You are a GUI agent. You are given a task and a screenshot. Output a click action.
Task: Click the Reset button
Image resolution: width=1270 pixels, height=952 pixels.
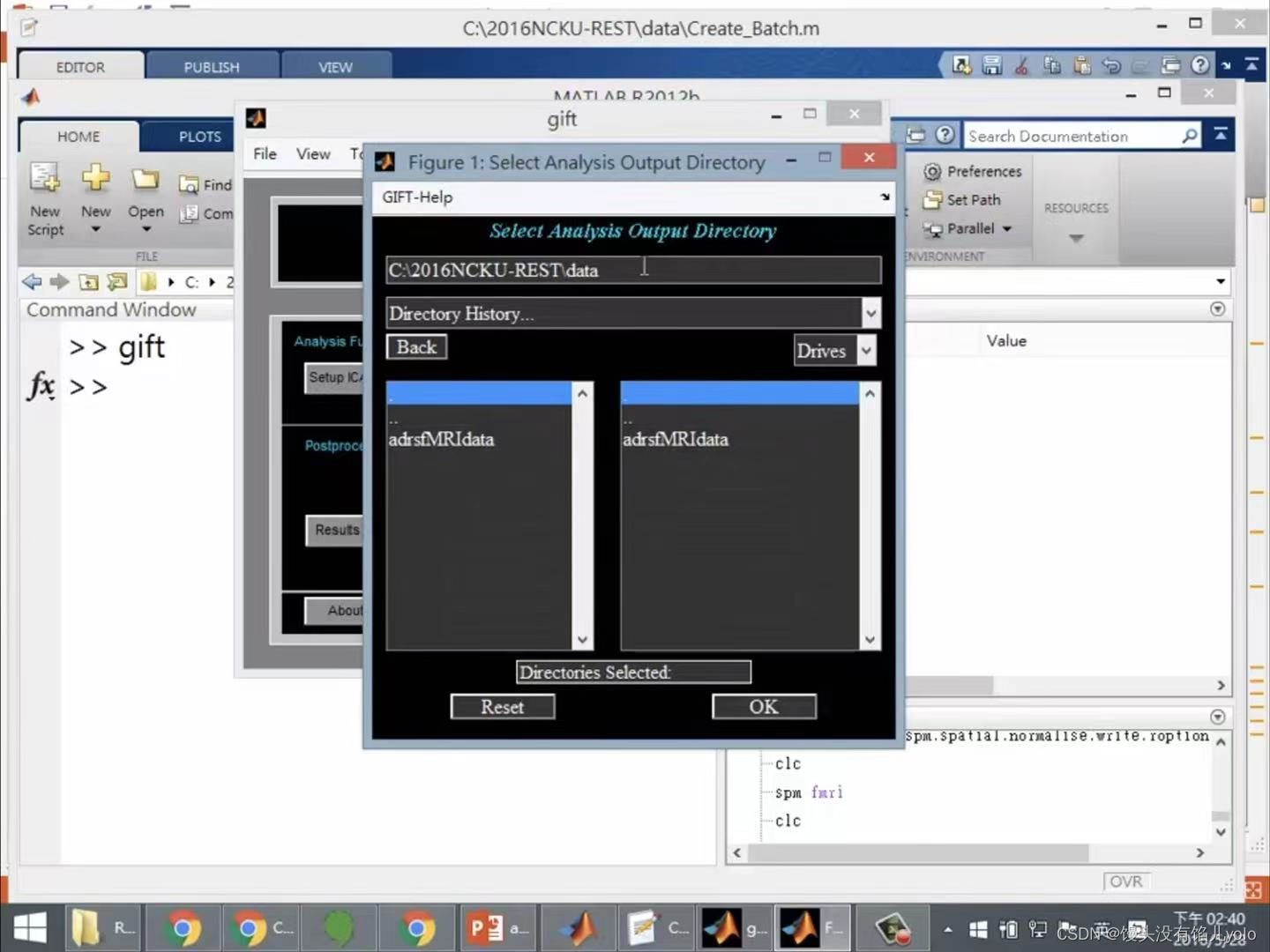[502, 707]
